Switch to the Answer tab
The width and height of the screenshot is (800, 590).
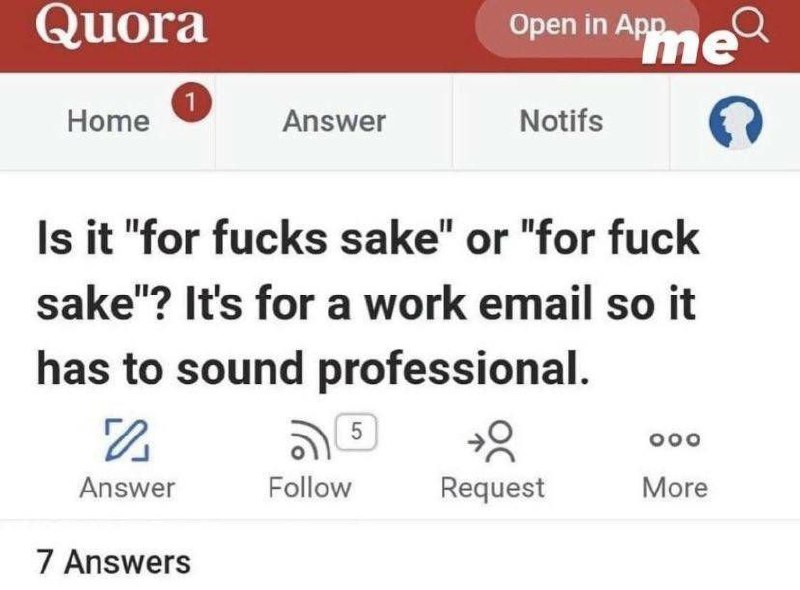(x=334, y=121)
